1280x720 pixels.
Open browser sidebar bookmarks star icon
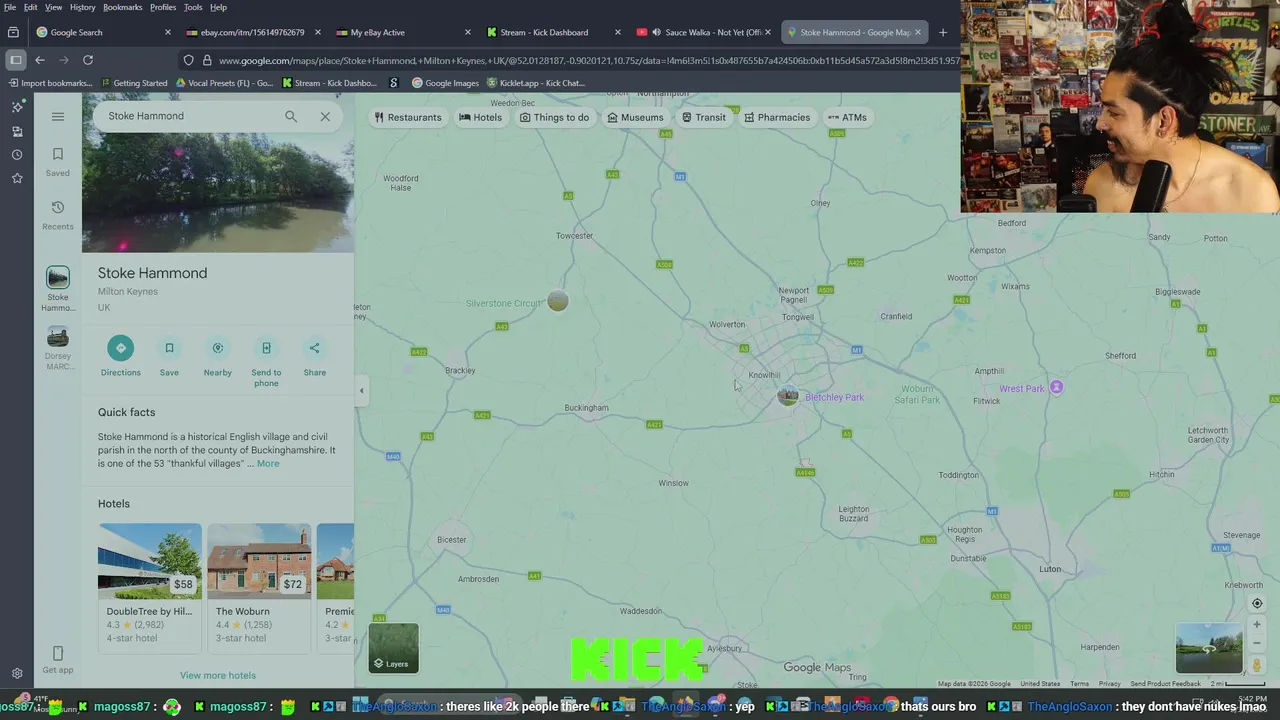[17, 178]
